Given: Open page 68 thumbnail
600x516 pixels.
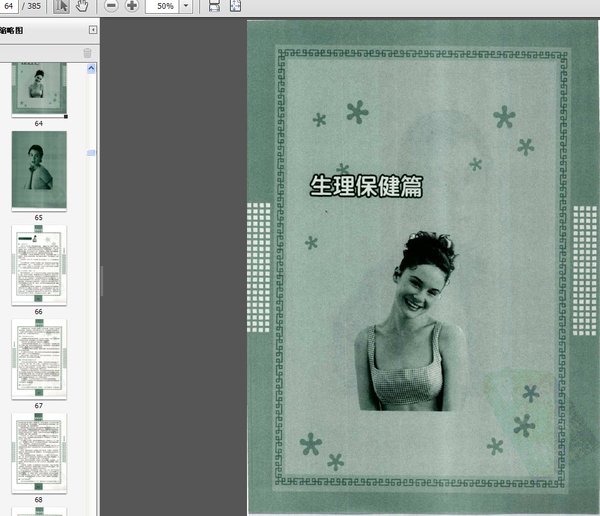Looking at the screenshot, I should click(x=39, y=453).
